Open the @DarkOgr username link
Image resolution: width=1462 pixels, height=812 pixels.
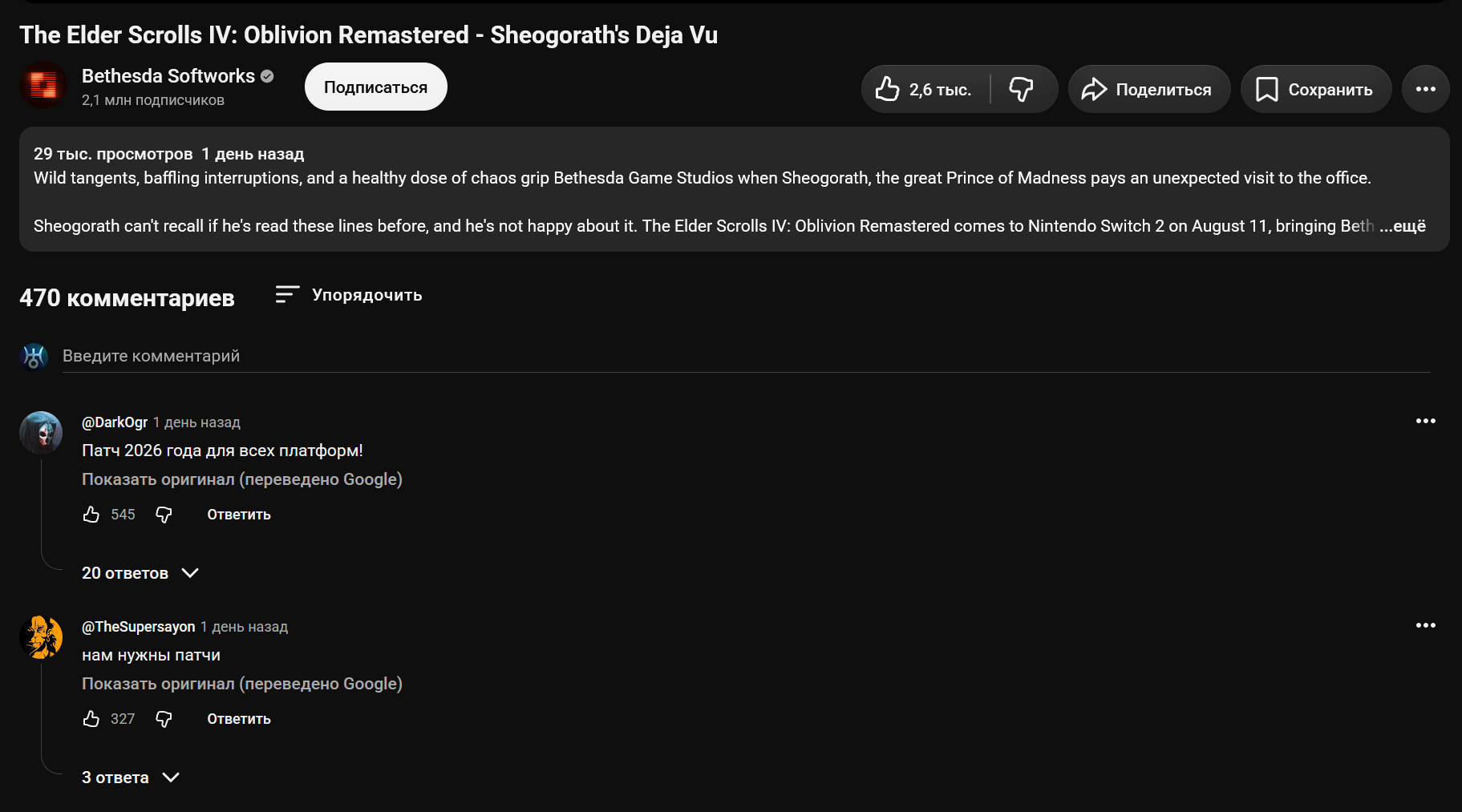[x=115, y=422]
